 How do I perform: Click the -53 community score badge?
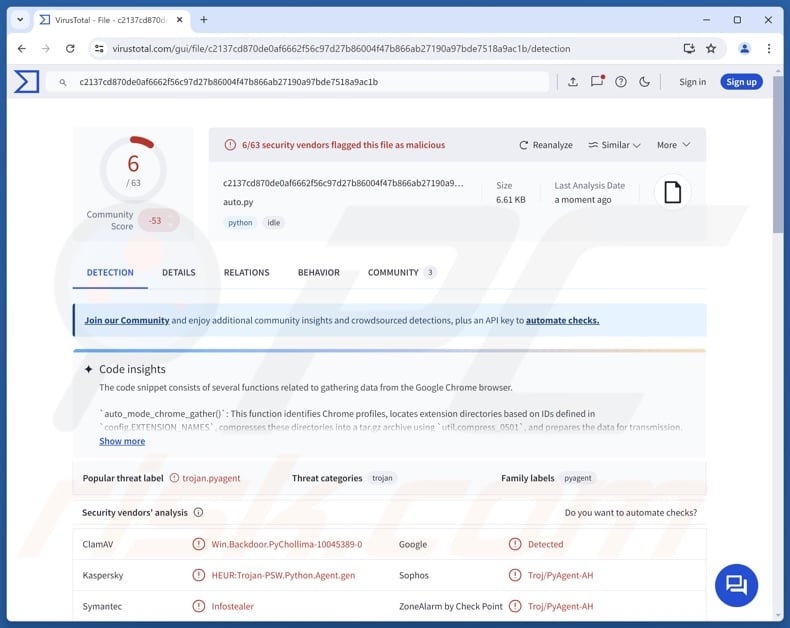pos(159,221)
